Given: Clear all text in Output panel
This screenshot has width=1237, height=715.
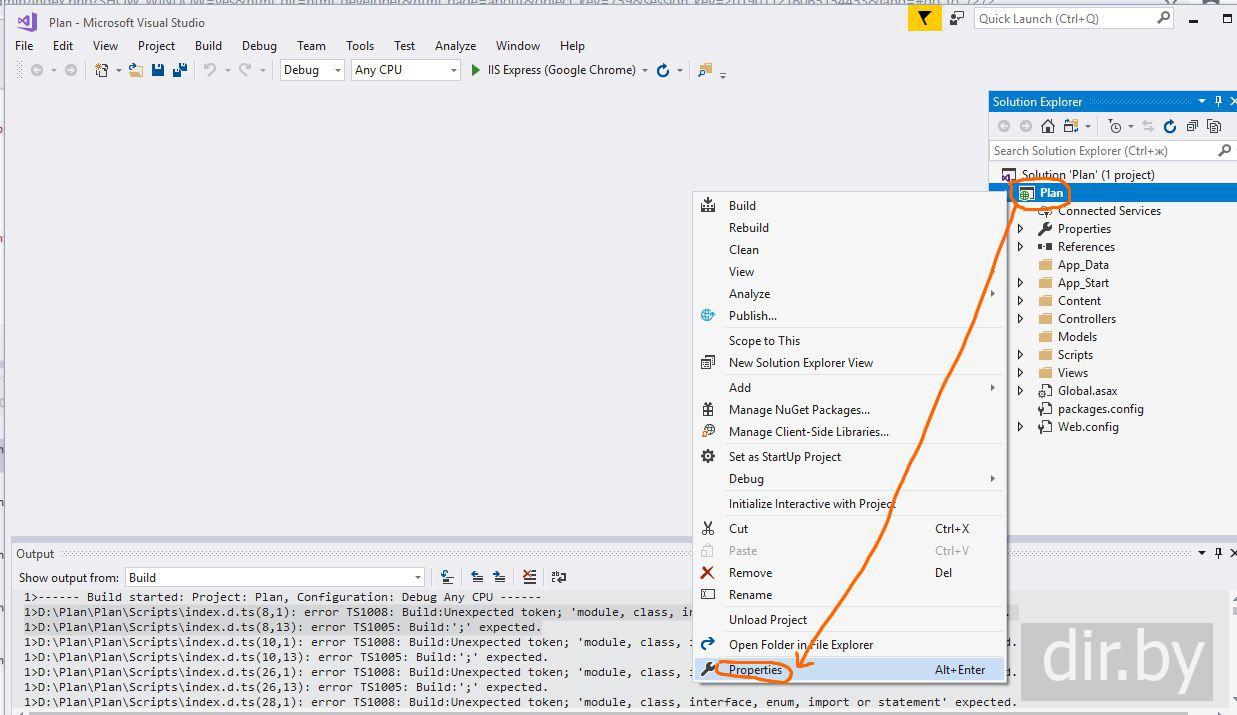Looking at the screenshot, I should (x=529, y=577).
